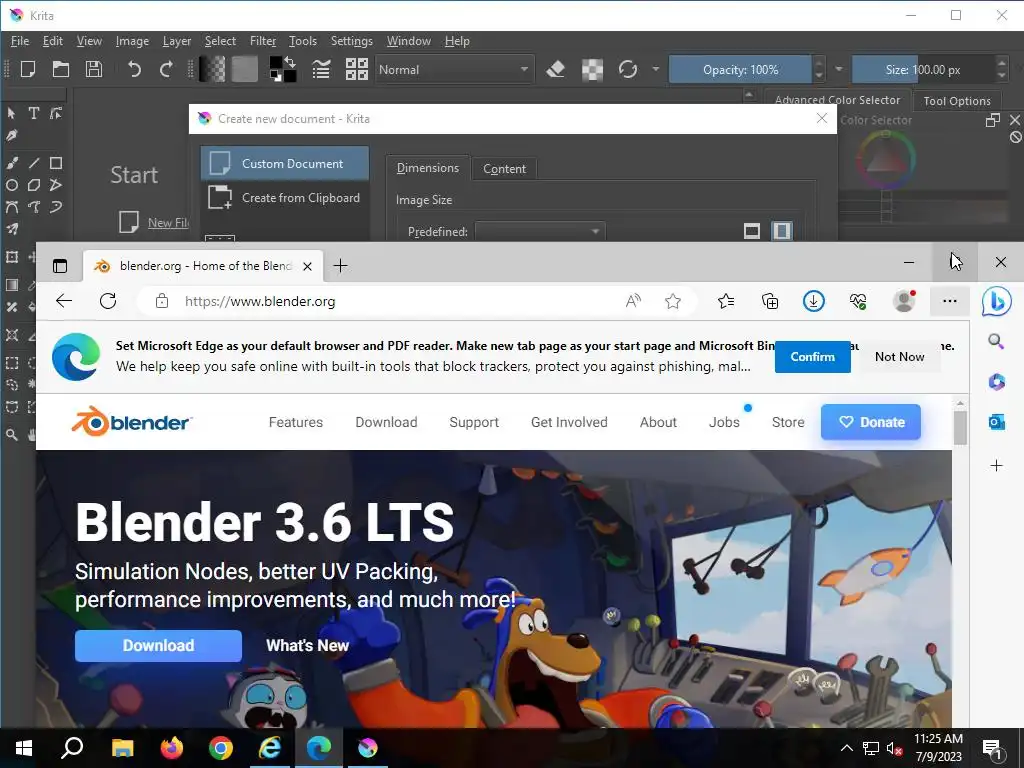This screenshot has width=1024, height=768.
Task: Click the color wheel in Advanced Color Selector
Action: (885, 159)
